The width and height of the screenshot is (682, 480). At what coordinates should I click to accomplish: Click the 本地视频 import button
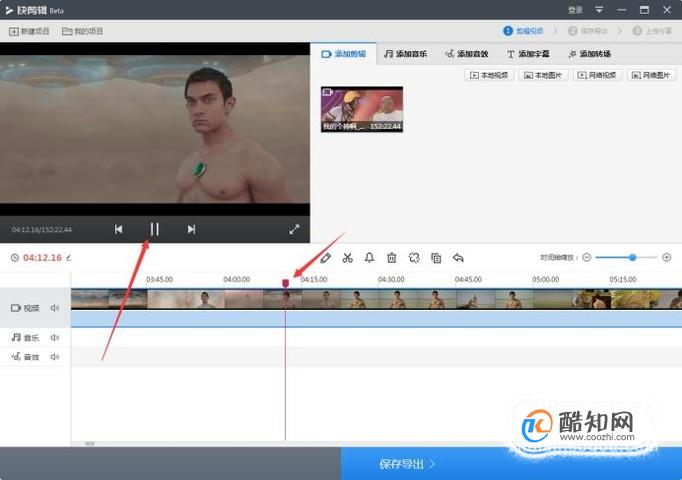coord(489,75)
